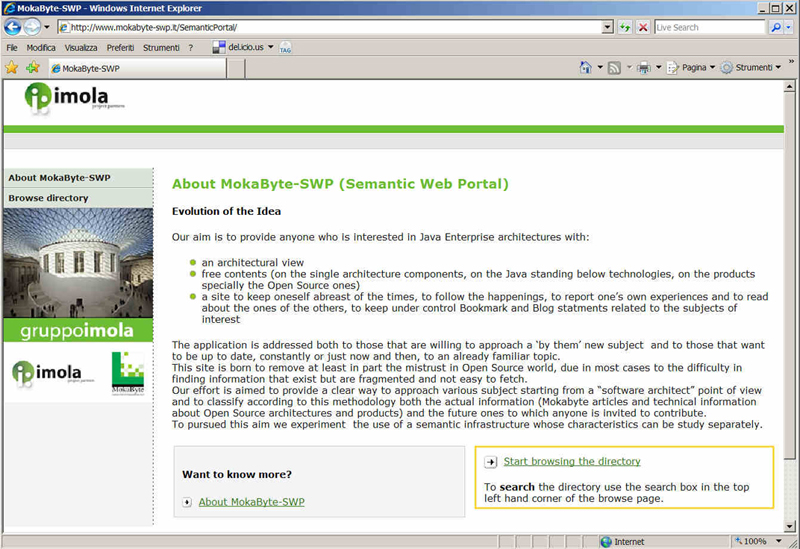
Task: Open the Modifica menu
Action: click(41, 47)
